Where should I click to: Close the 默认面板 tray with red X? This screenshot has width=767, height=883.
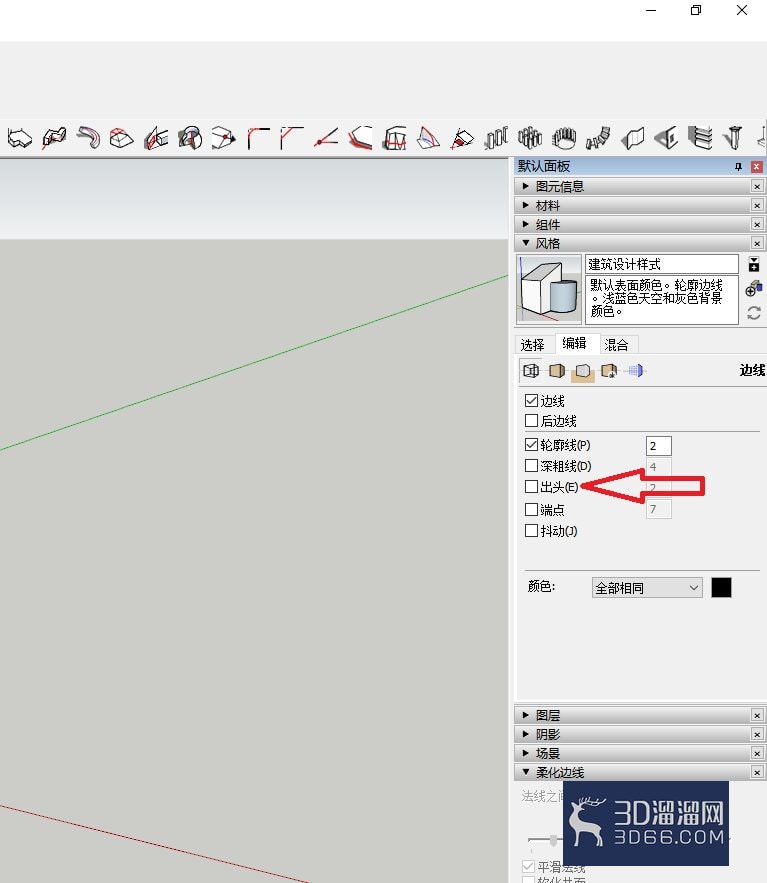757,166
